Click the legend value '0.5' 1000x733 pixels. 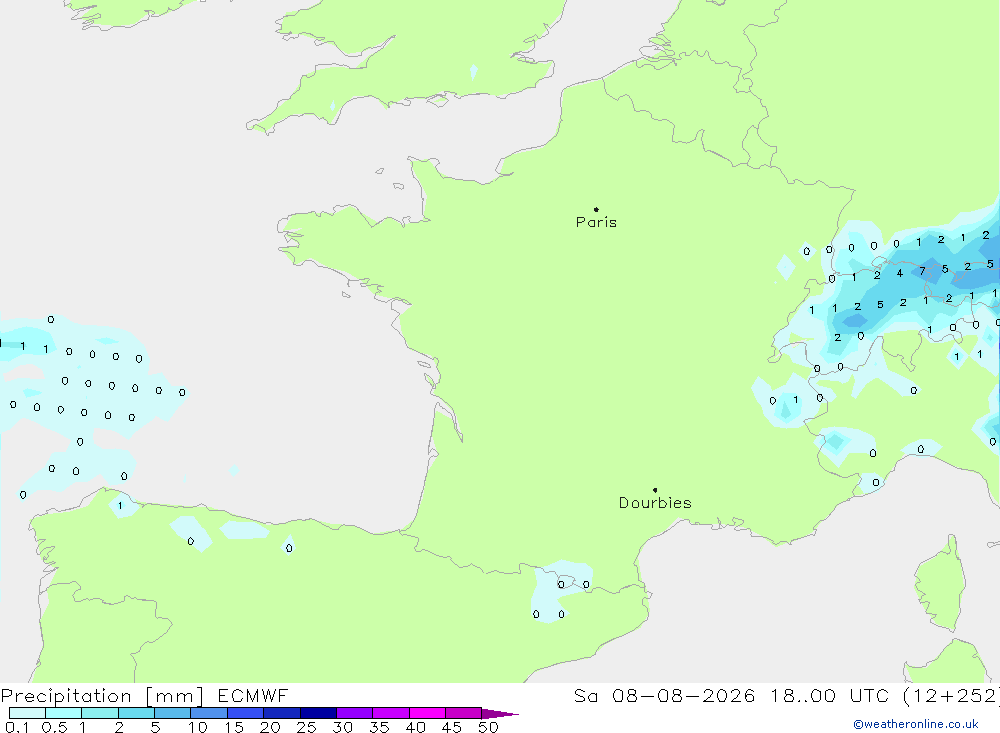pos(54,727)
